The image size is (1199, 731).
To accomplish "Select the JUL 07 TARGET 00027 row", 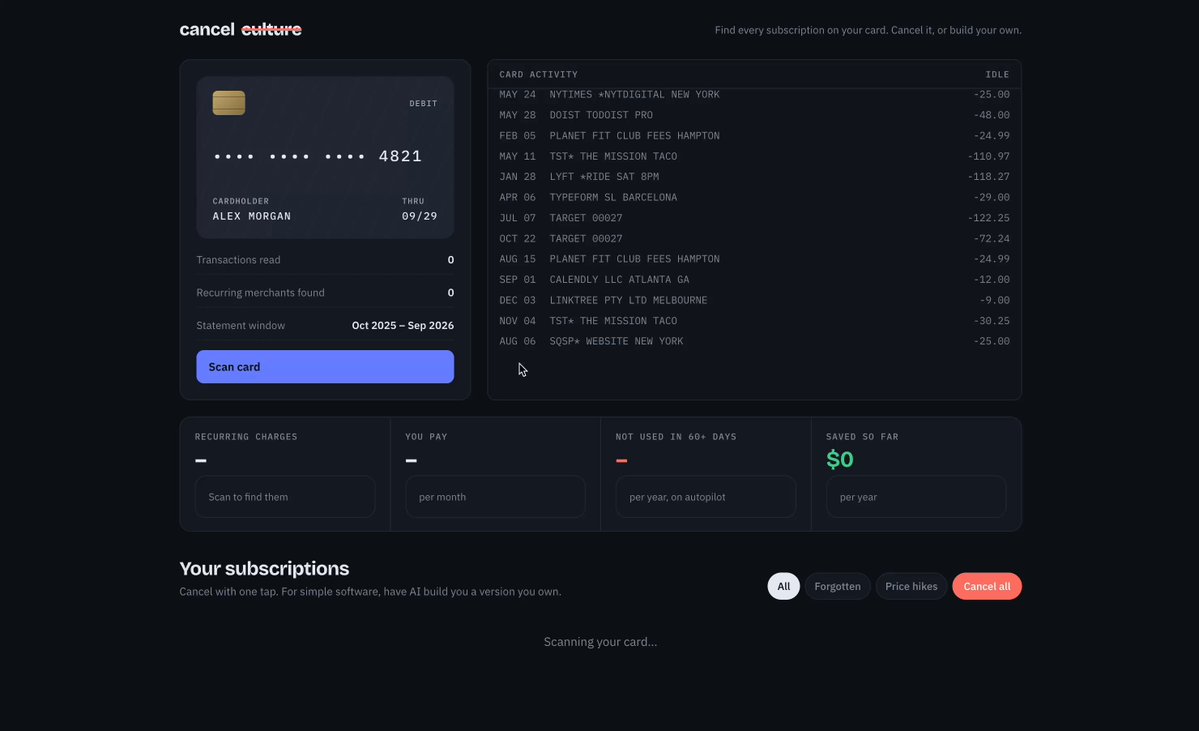I will click(x=754, y=218).
